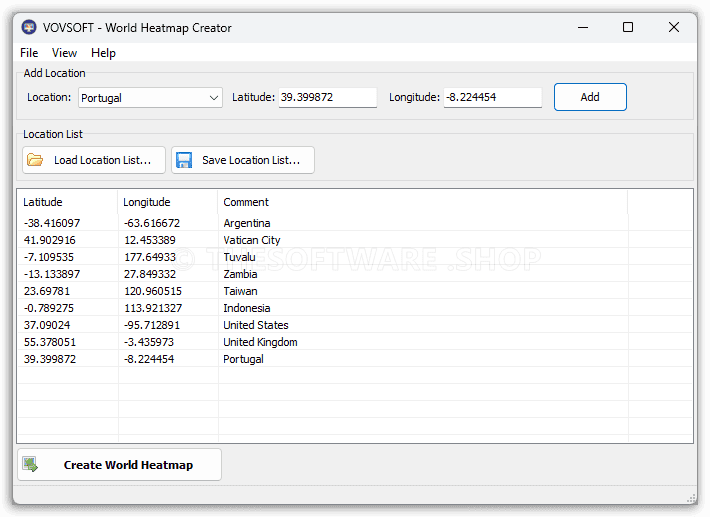Click the floppy disk icon on Save Location List
Viewport: 710px width, 517px height.
[184, 160]
